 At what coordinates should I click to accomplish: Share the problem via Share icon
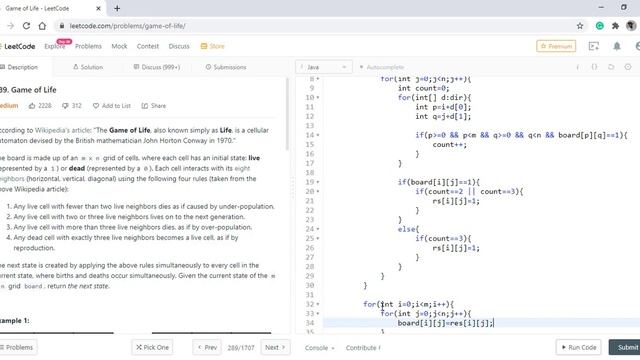[x=144, y=106]
